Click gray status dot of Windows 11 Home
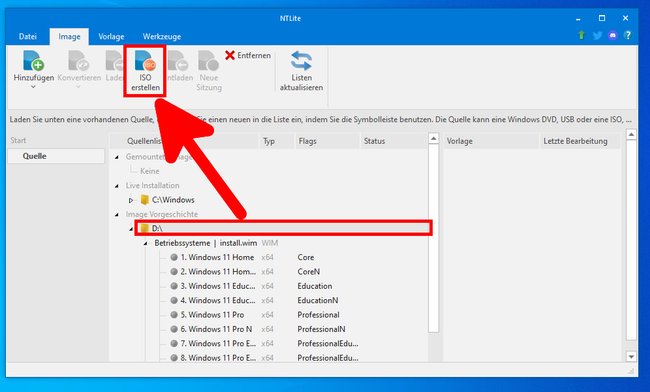This screenshot has height=392, width=650. (174, 257)
